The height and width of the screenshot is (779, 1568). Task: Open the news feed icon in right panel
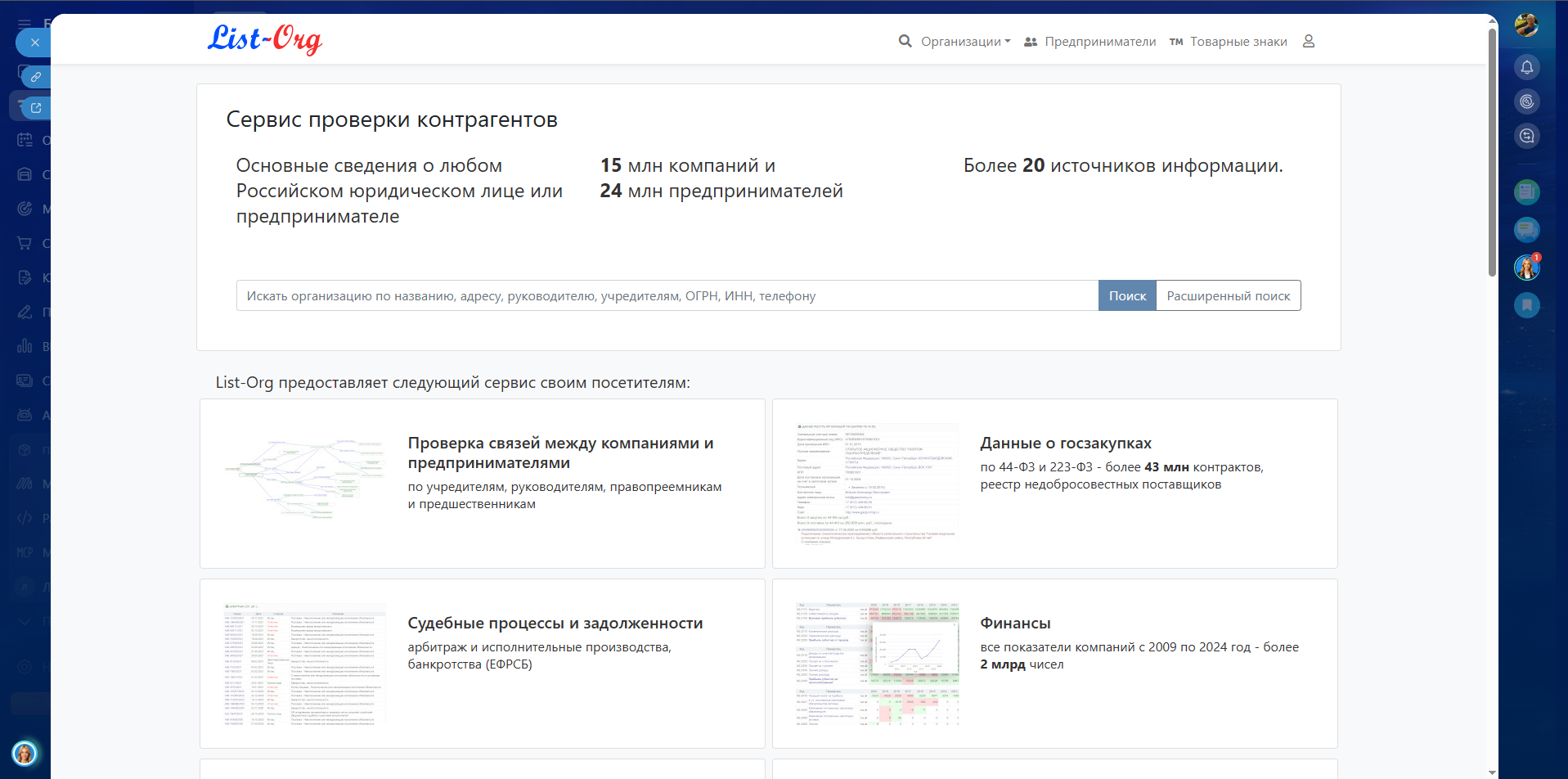[1526, 192]
